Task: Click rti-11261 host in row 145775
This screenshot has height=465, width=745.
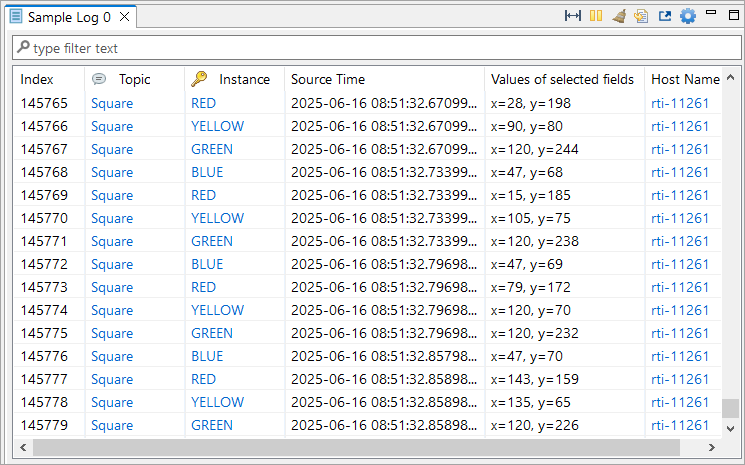Action: [679, 333]
